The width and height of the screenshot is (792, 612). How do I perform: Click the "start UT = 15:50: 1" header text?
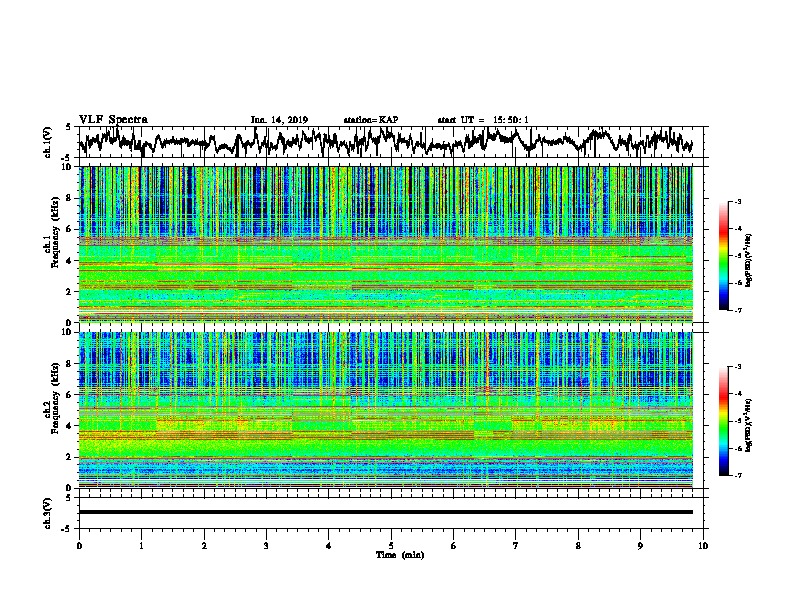click(483, 120)
